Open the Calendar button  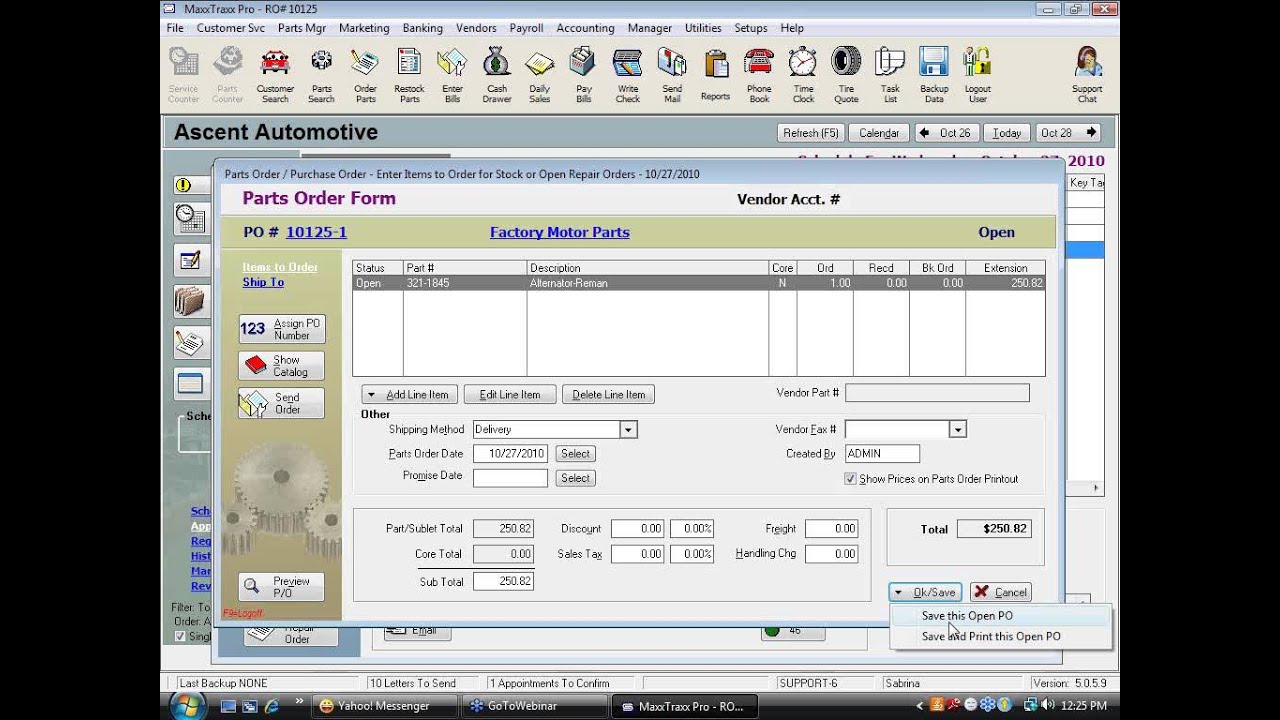pos(879,133)
